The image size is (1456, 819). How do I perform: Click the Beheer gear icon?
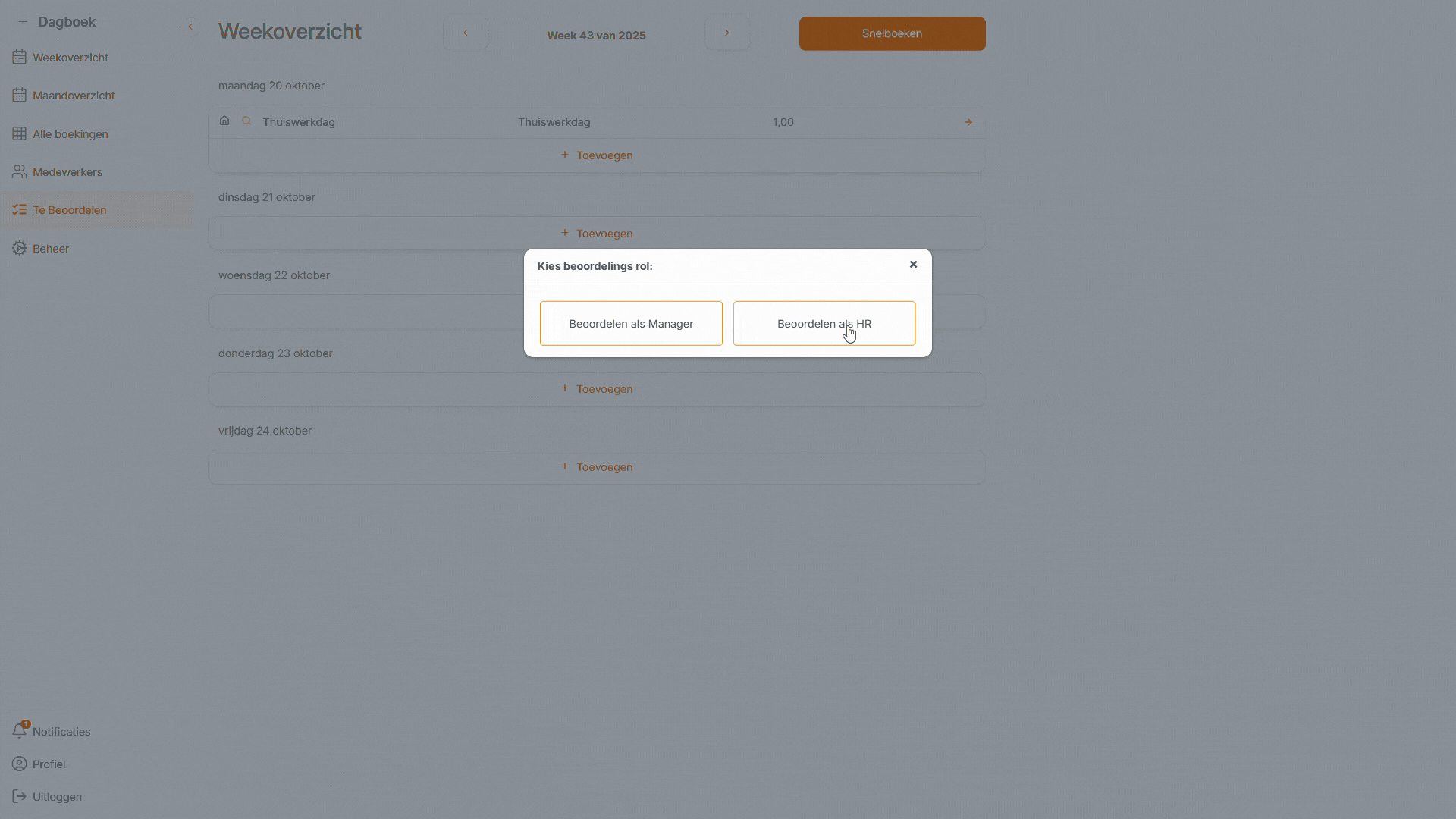pyautogui.click(x=19, y=249)
